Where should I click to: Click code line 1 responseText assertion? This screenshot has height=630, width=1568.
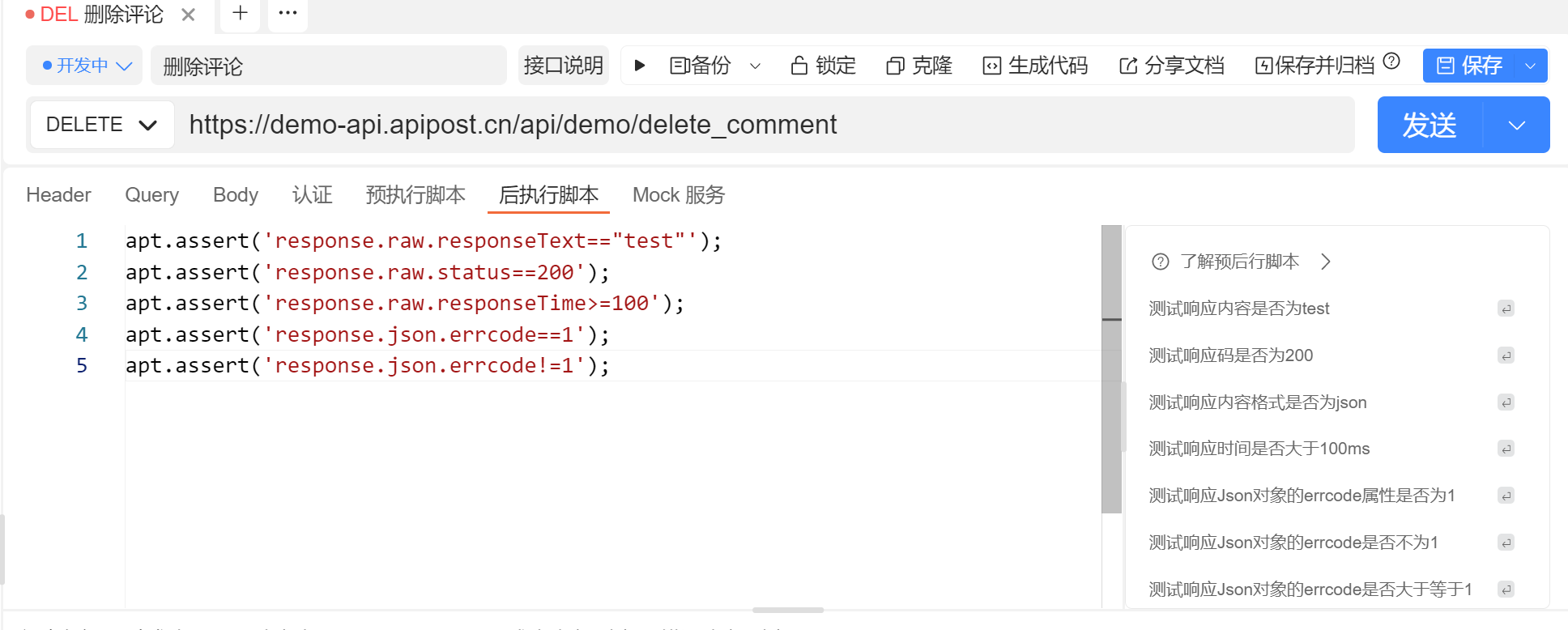(x=424, y=241)
